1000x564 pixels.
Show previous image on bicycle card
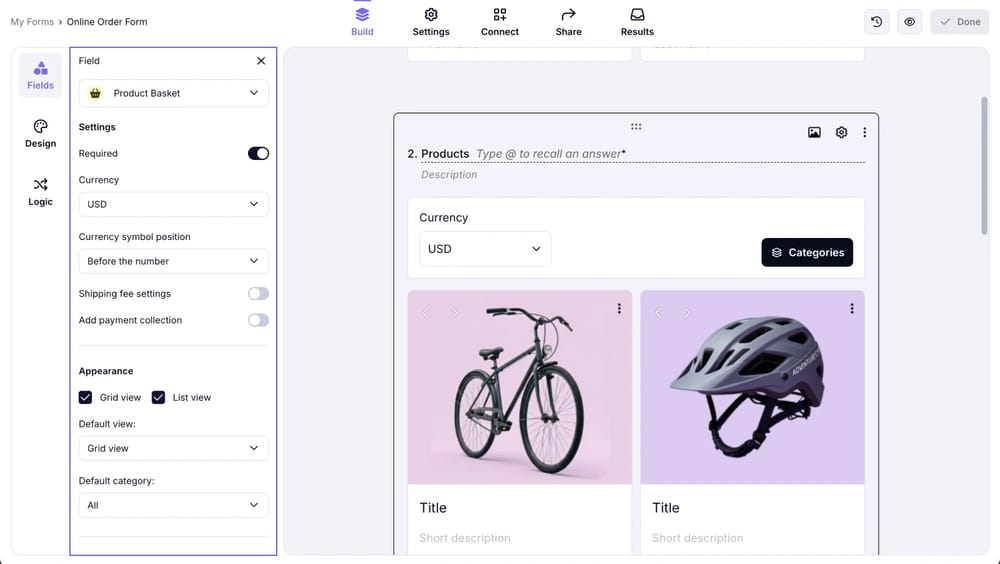tap(426, 313)
